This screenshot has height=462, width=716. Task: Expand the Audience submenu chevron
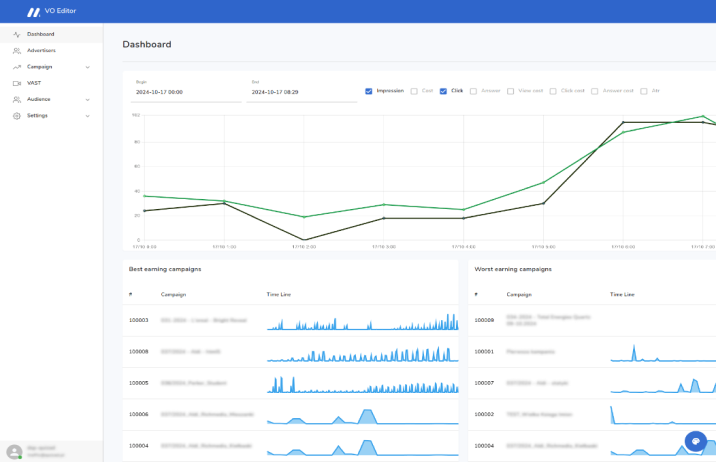coord(88,99)
